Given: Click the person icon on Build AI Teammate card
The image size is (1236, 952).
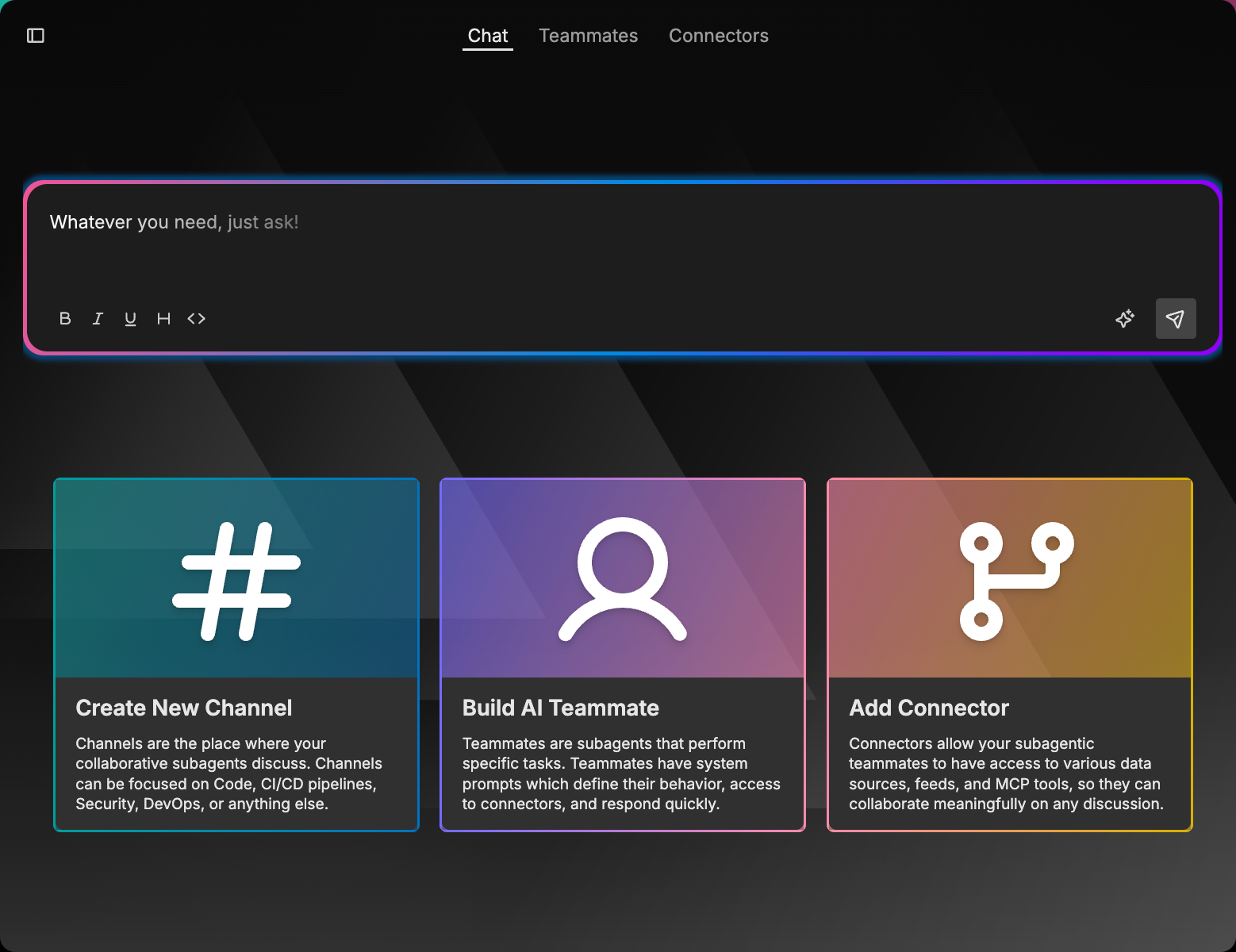Looking at the screenshot, I should coord(622,579).
